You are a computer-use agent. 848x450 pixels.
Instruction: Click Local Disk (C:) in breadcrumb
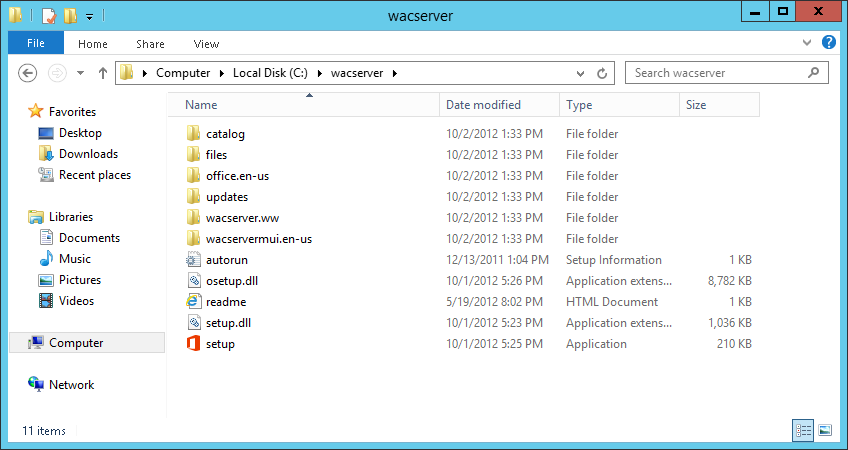pos(270,73)
